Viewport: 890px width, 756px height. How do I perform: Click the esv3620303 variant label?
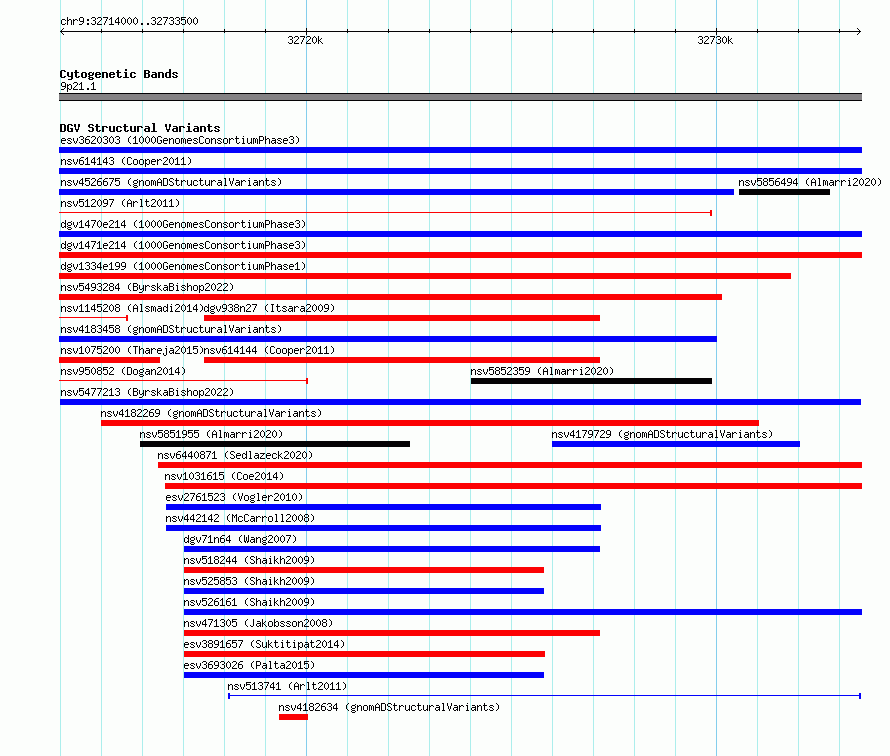tap(180, 140)
